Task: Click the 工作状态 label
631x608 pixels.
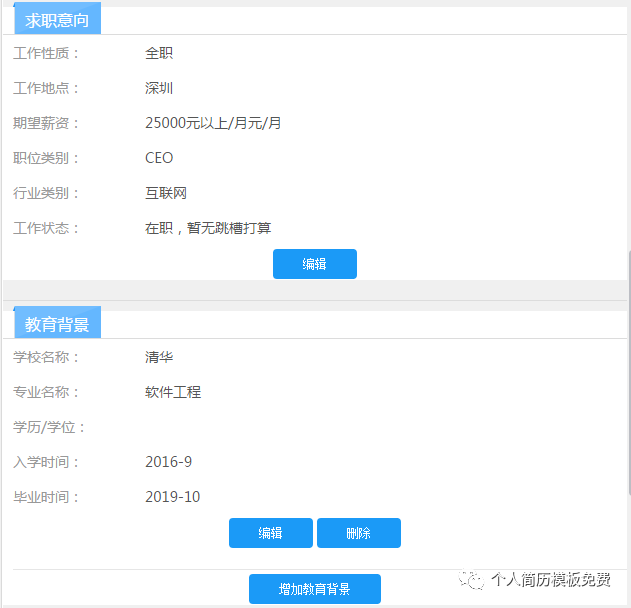Action: tap(45, 228)
